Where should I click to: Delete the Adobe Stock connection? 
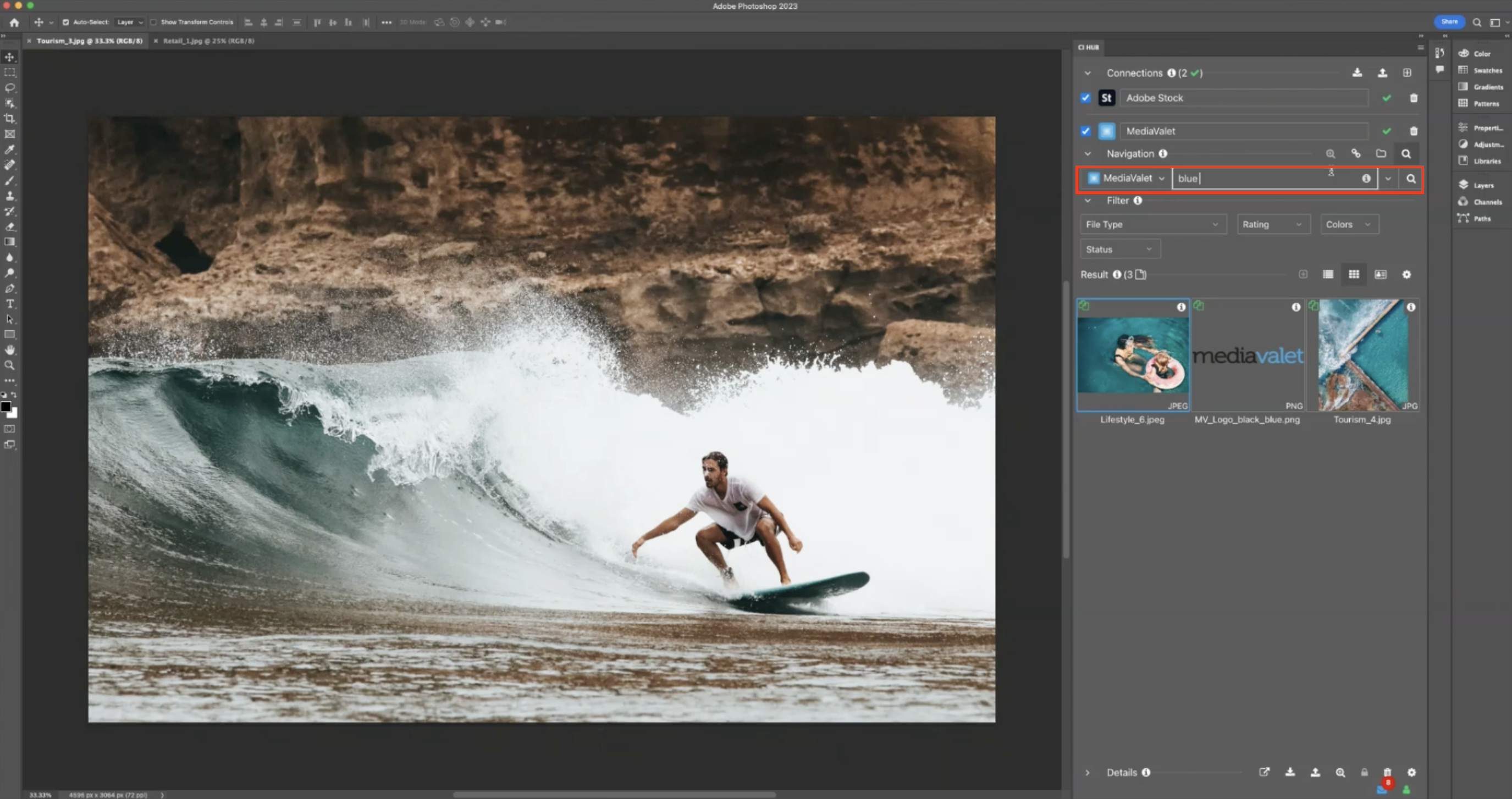pos(1414,98)
